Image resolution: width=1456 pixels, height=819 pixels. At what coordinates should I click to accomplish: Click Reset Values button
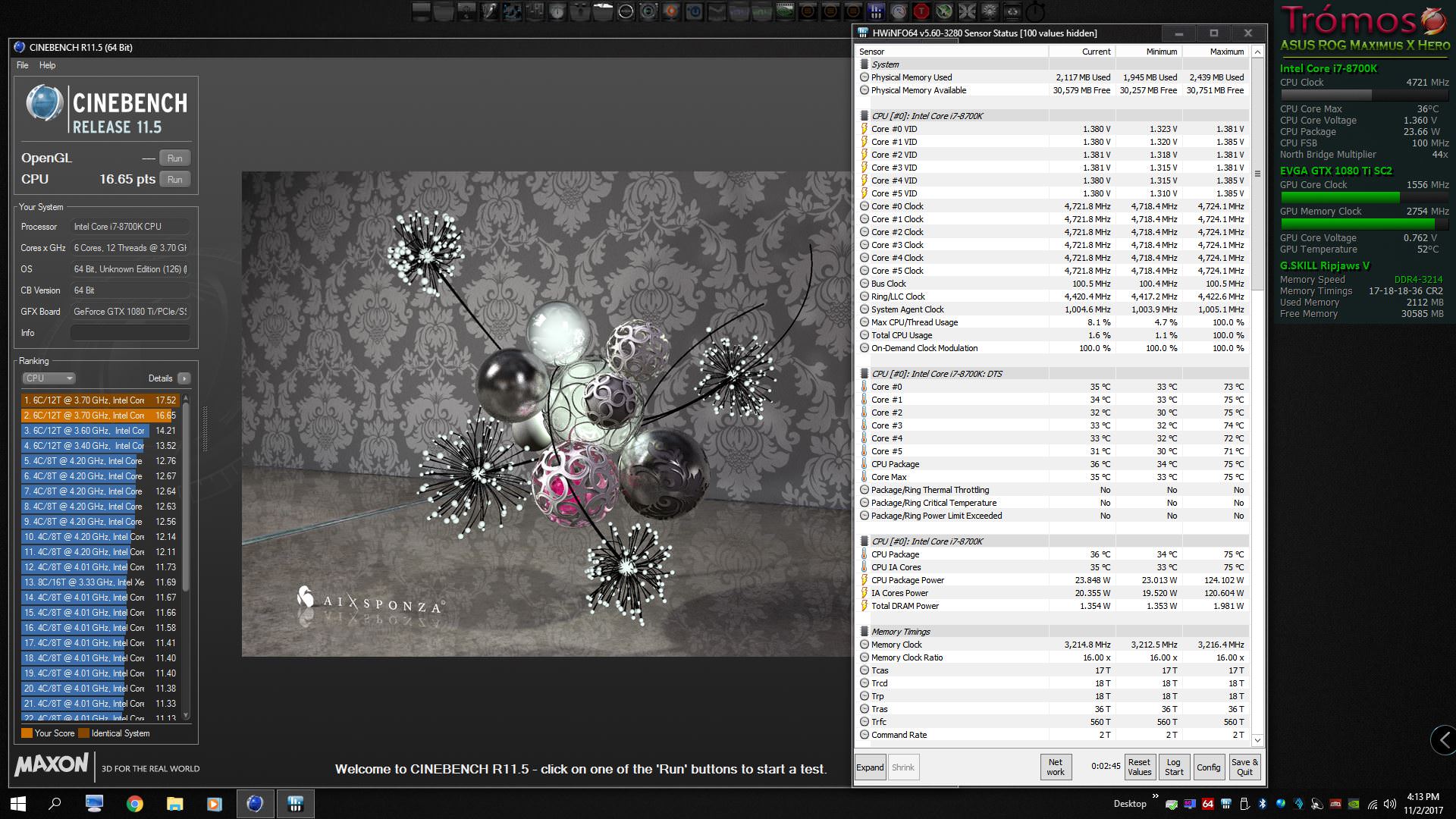tap(1139, 767)
